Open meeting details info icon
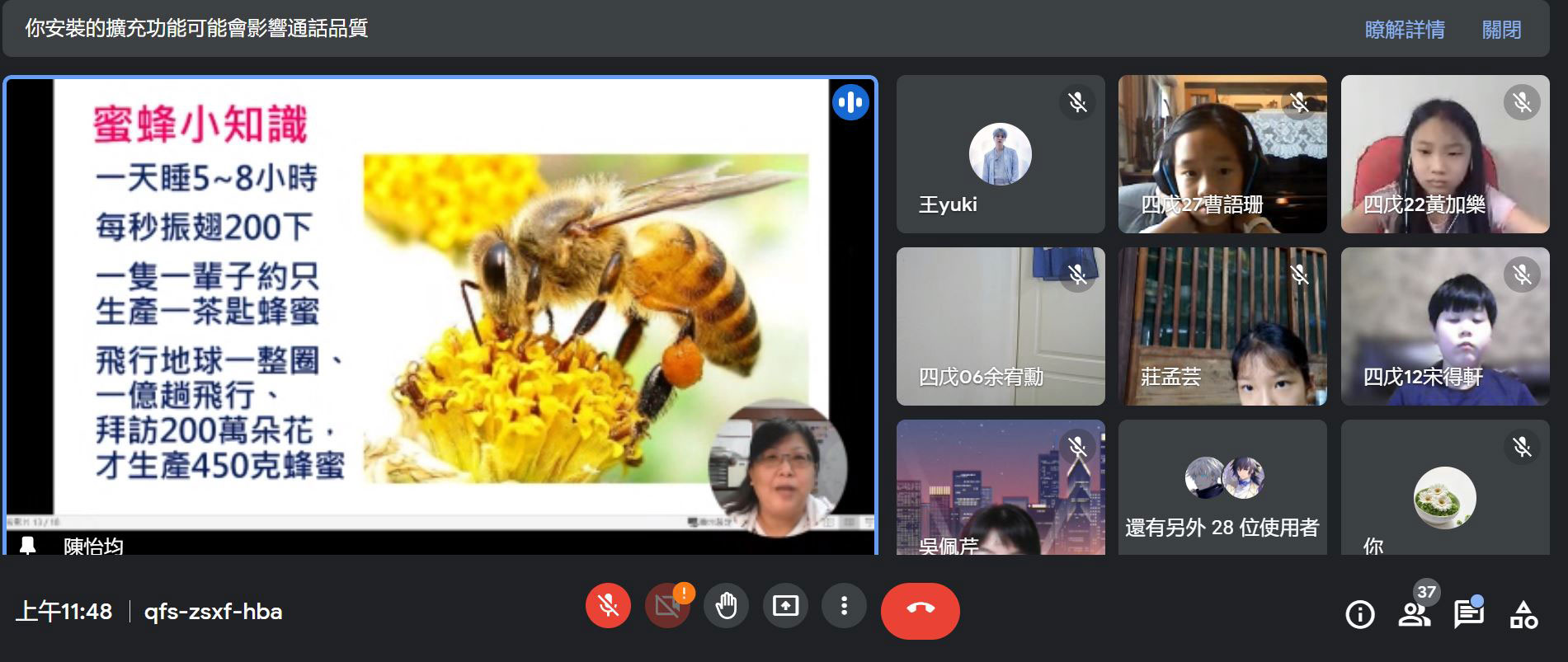 1359,614
